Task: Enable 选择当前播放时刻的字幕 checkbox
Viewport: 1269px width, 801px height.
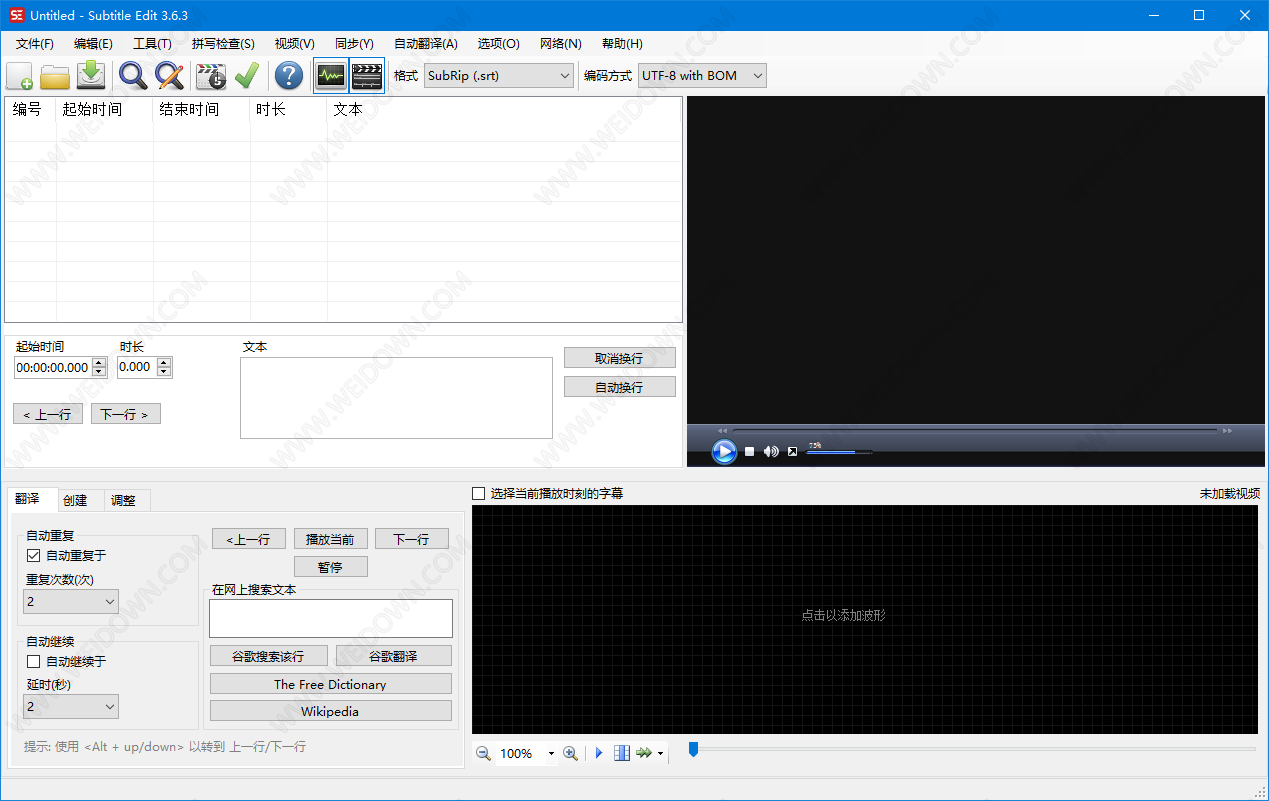Action: click(x=479, y=493)
